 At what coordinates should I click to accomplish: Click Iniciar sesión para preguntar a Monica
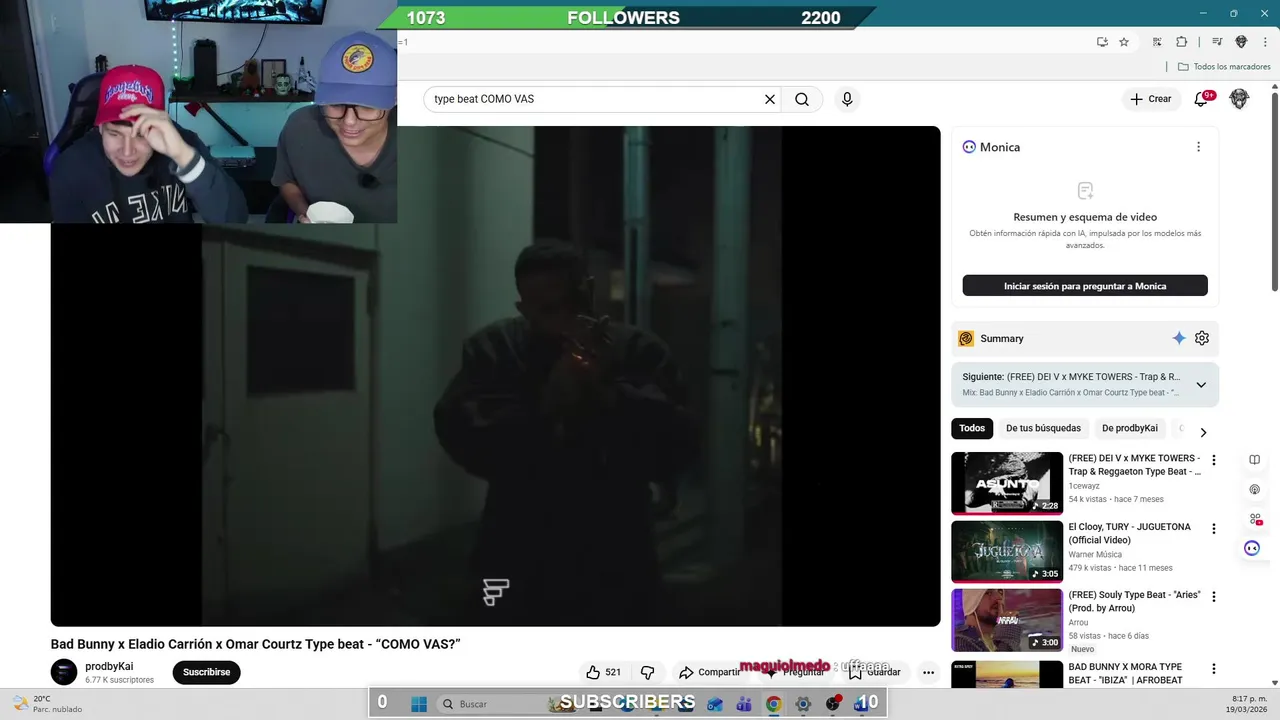pos(1085,286)
